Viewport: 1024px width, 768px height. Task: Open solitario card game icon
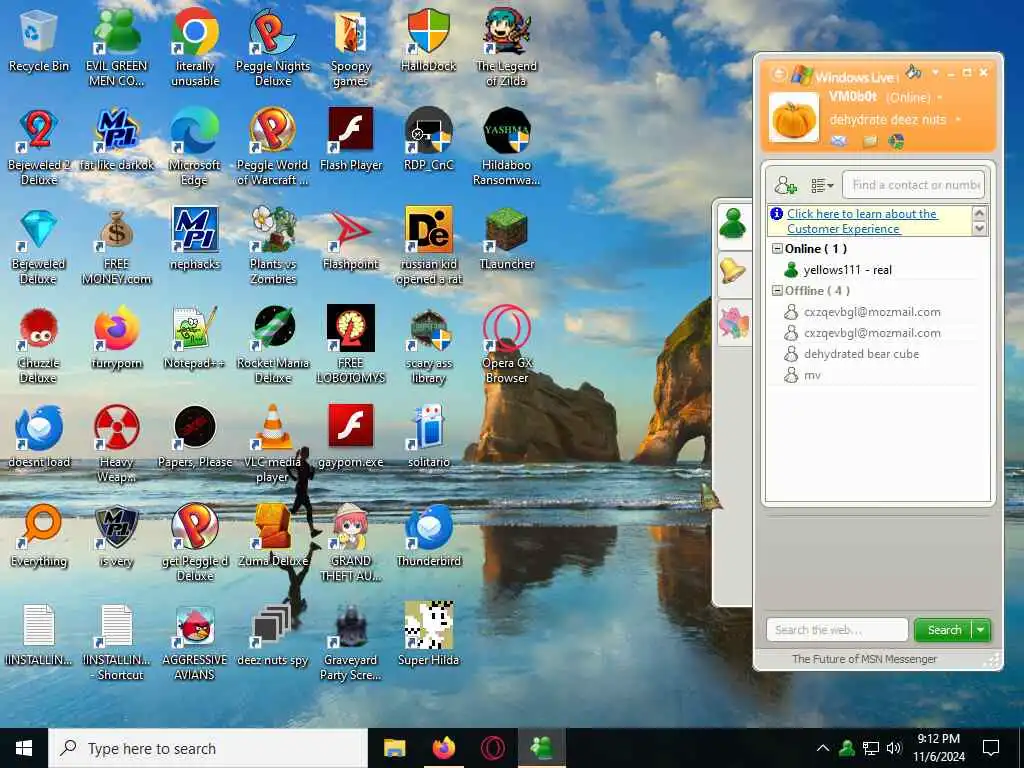428,436
